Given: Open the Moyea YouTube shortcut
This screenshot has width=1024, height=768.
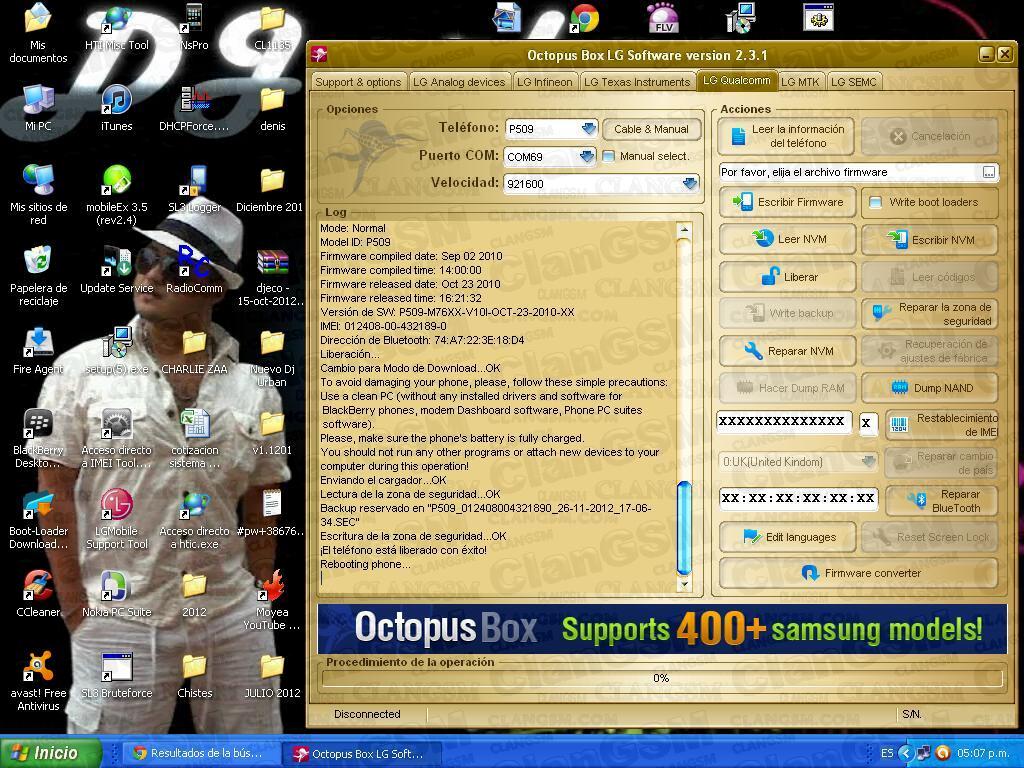Looking at the screenshot, I should [272, 600].
